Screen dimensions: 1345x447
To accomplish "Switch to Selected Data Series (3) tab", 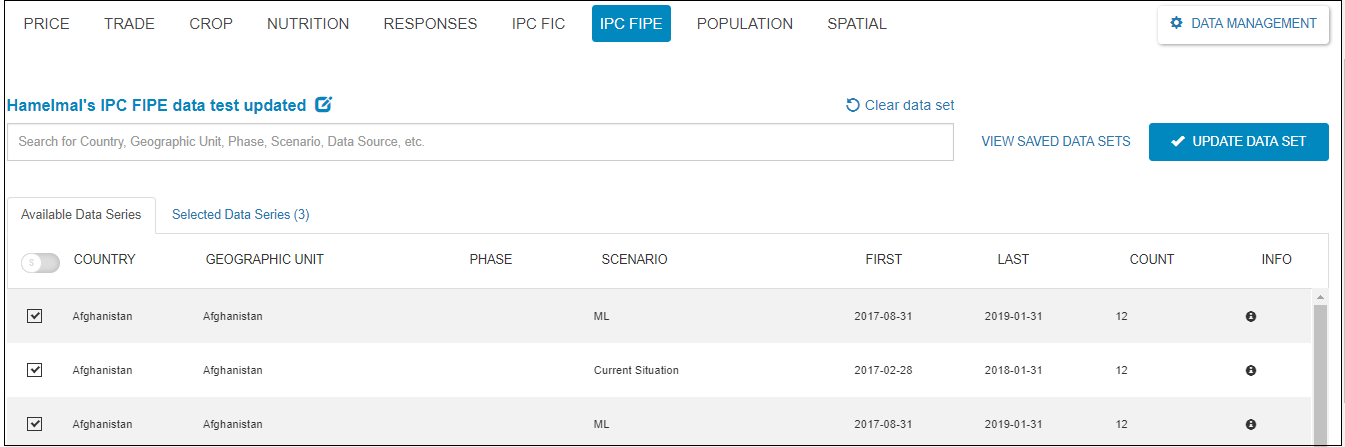I will pos(240,214).
